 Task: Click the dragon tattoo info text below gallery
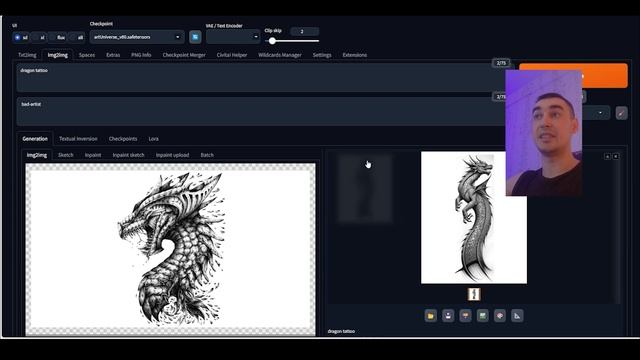pyautogui.click(x=341, y=331)
